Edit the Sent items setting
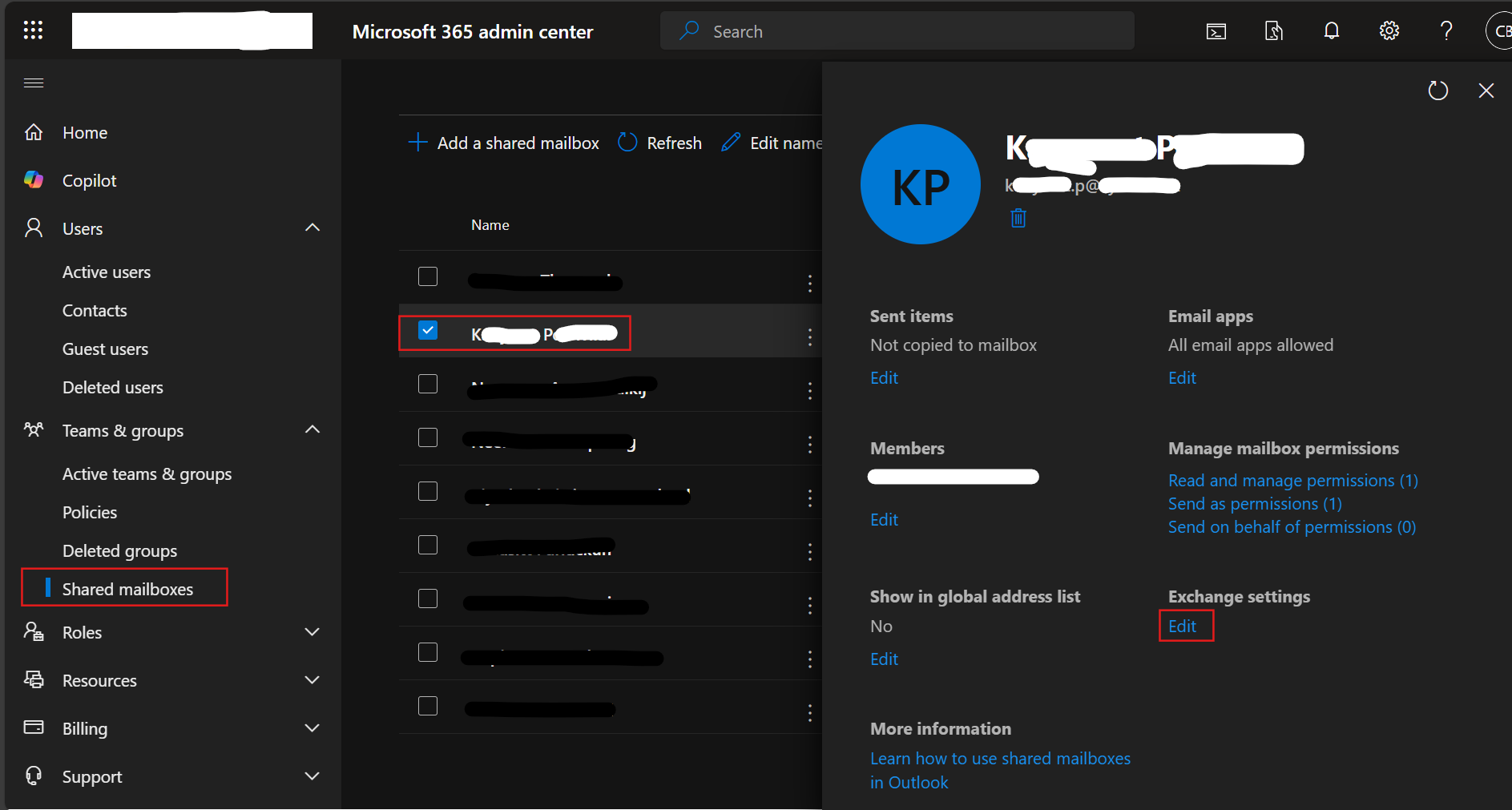Screen dimensions: 1512x810 click(884, 378)
